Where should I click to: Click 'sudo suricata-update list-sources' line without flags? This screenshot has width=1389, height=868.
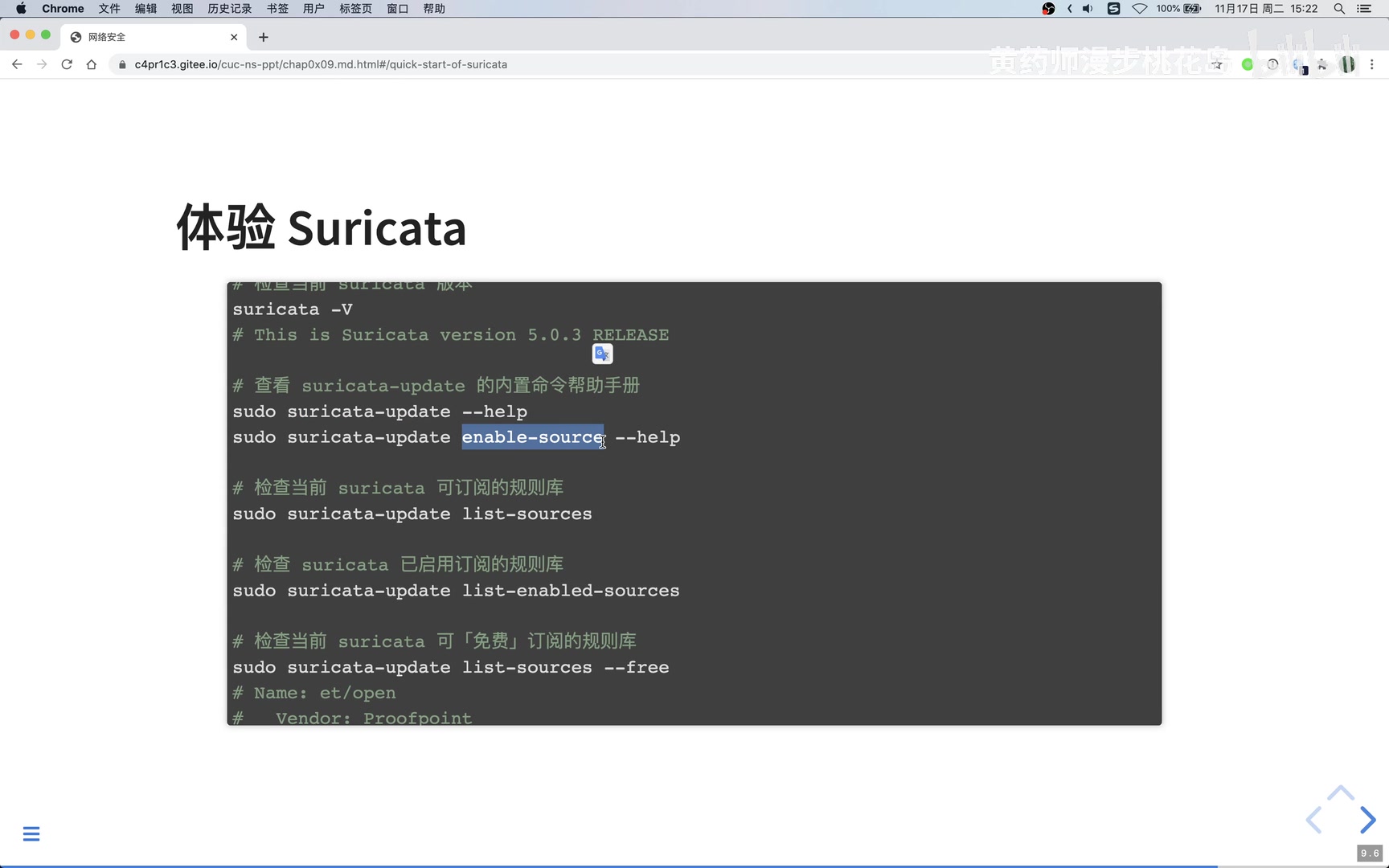point(412,514)
